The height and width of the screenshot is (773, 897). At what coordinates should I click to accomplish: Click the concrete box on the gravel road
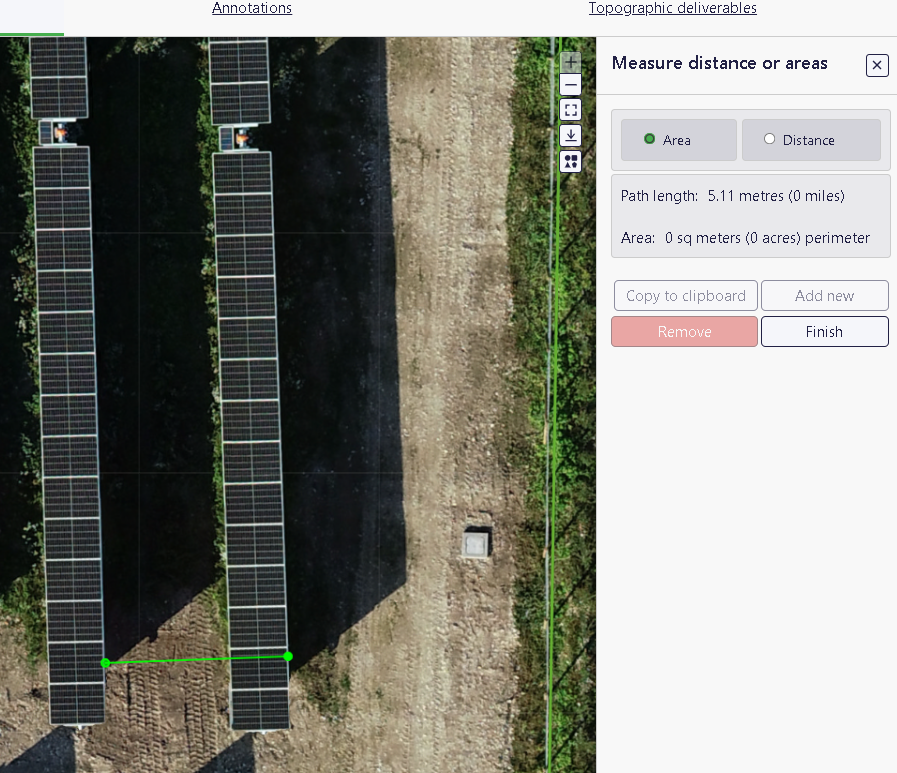(475, 543)
